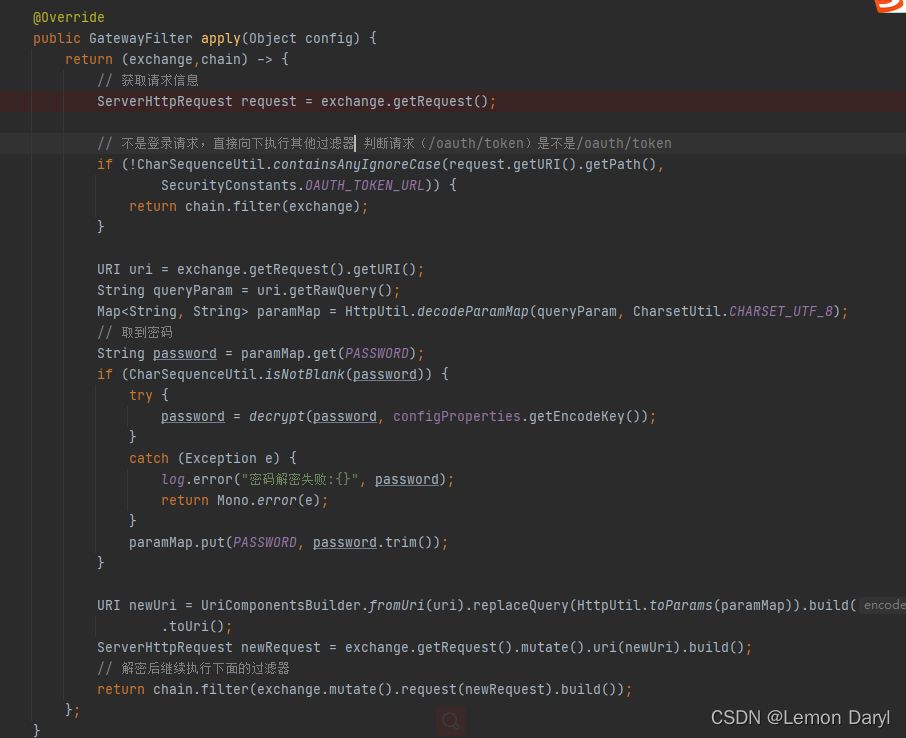
Task: Click the containsAnyIgnoreCase method call
Action: click(x=357, y=164)
